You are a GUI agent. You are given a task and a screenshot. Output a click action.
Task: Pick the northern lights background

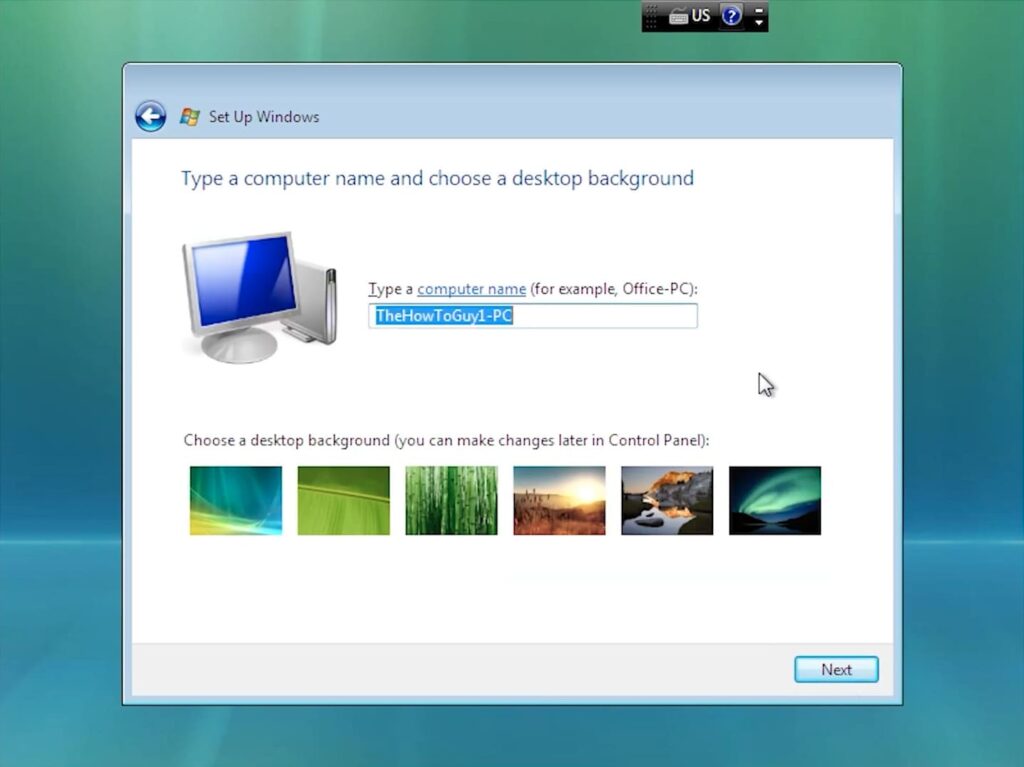pyautogui.click(x=775, y=500)
